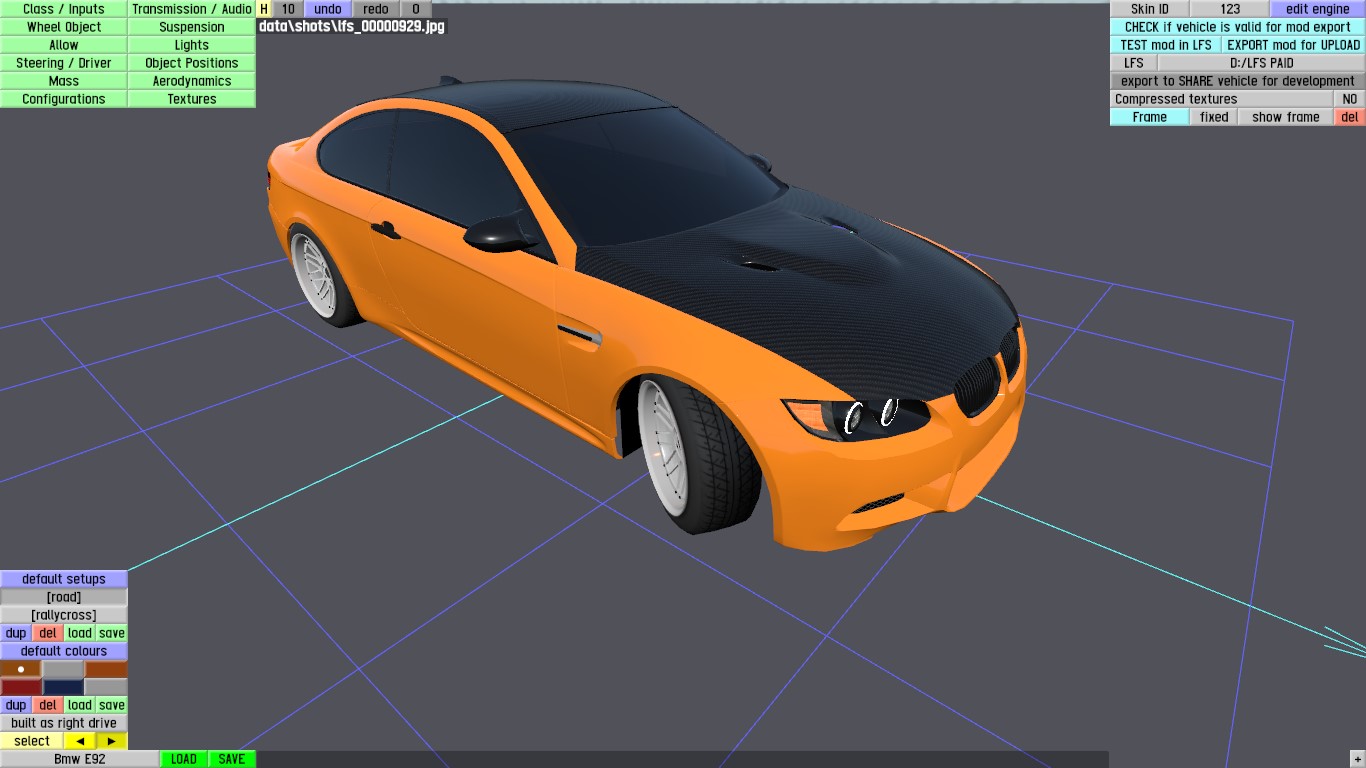Click the lfs_00000929.jpg screenshot path text
The image size is (1366, 768).
tap(351, 27)
